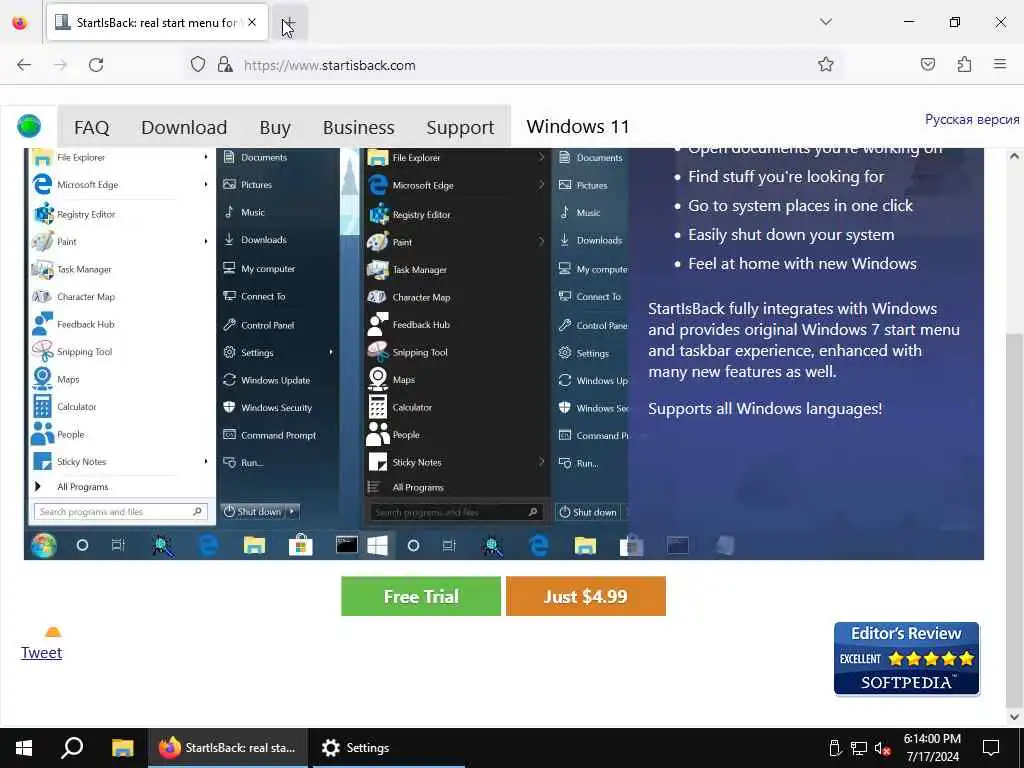Close the StartIsBack tab
Viewport: 1024px width, 768px height.
click(252, 22)
